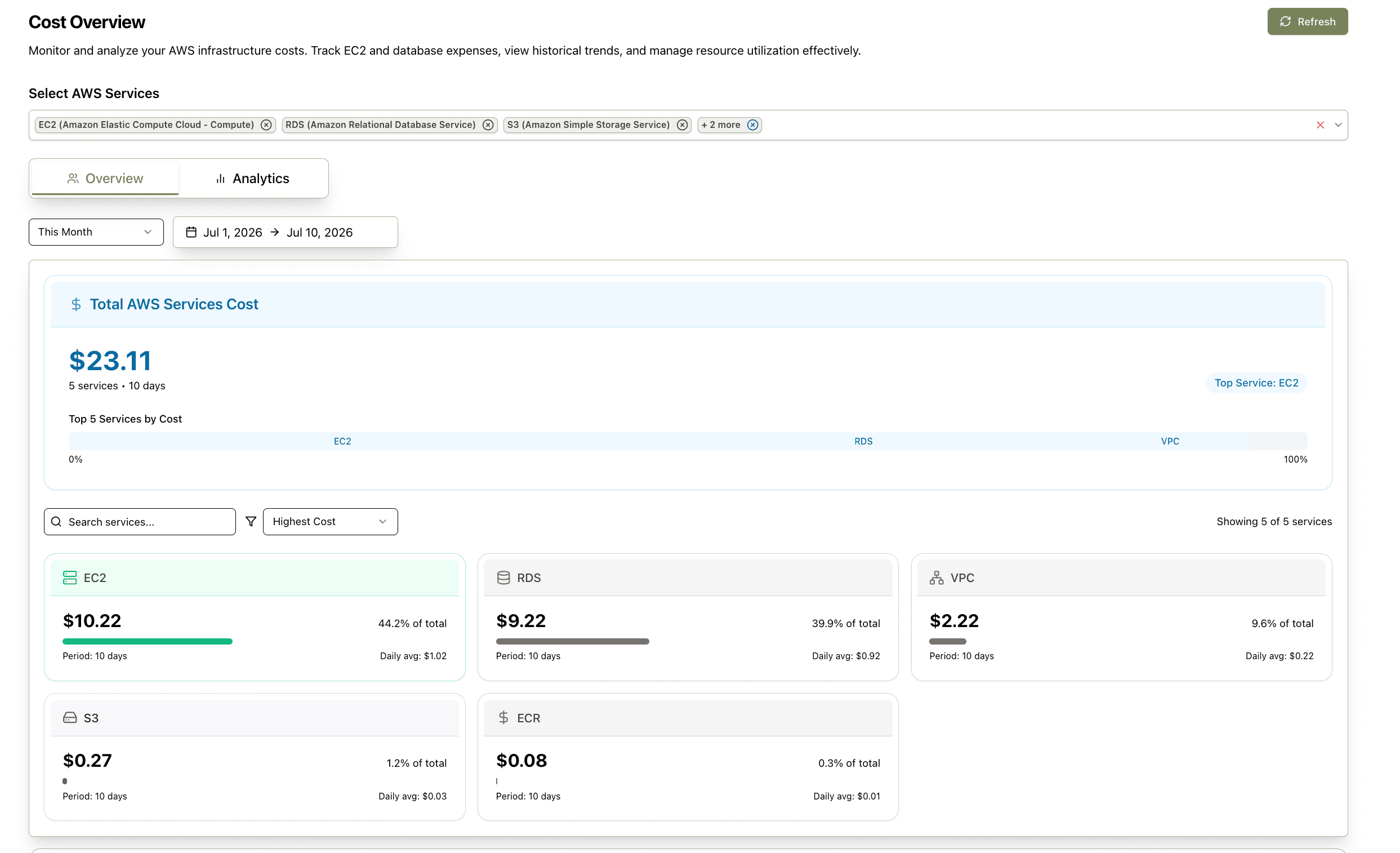Remove the EC2 service chip
Screen dimensions: 1400x853
266,125
